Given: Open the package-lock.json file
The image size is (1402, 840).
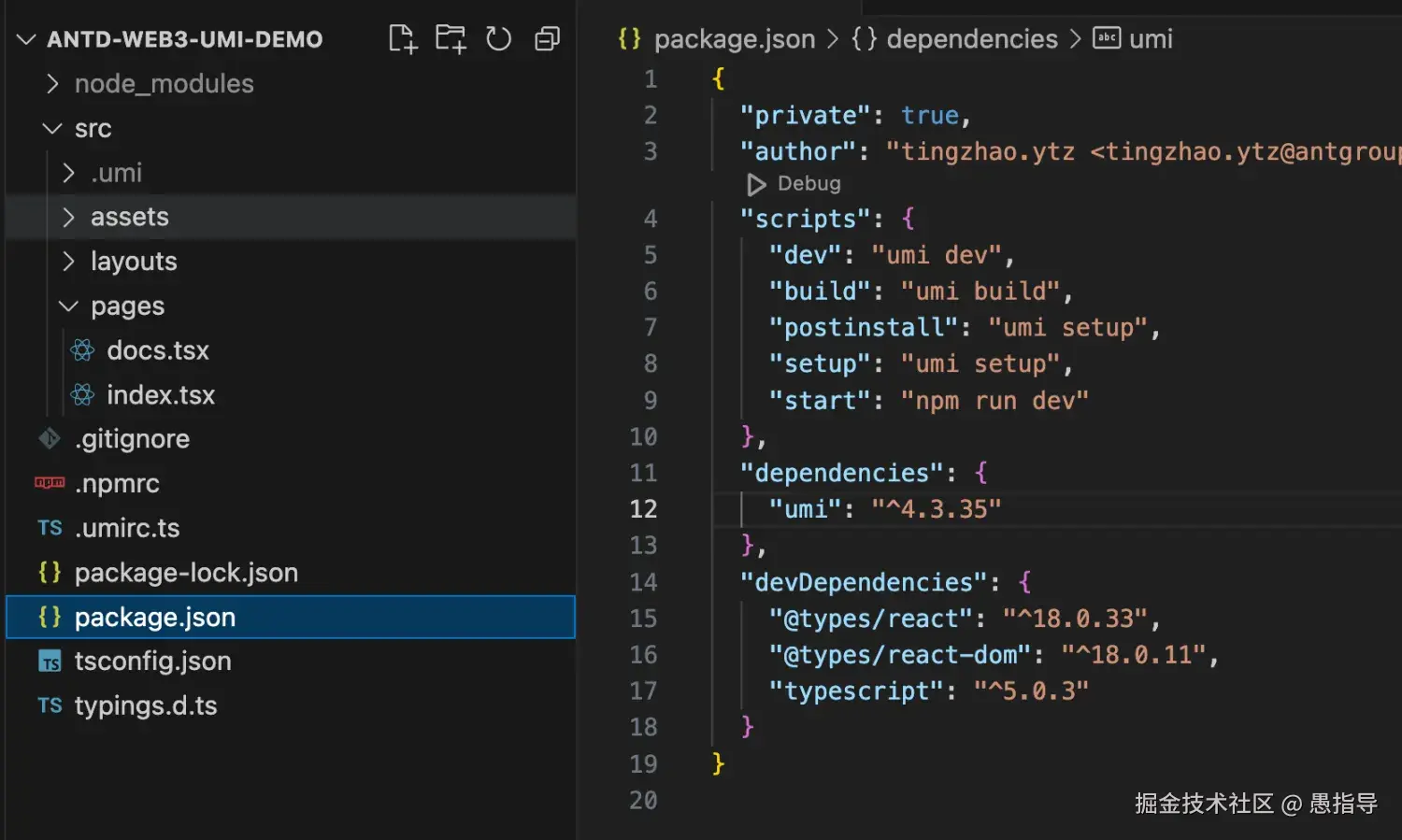Looking at the screenshot, I should pos(186,573).
